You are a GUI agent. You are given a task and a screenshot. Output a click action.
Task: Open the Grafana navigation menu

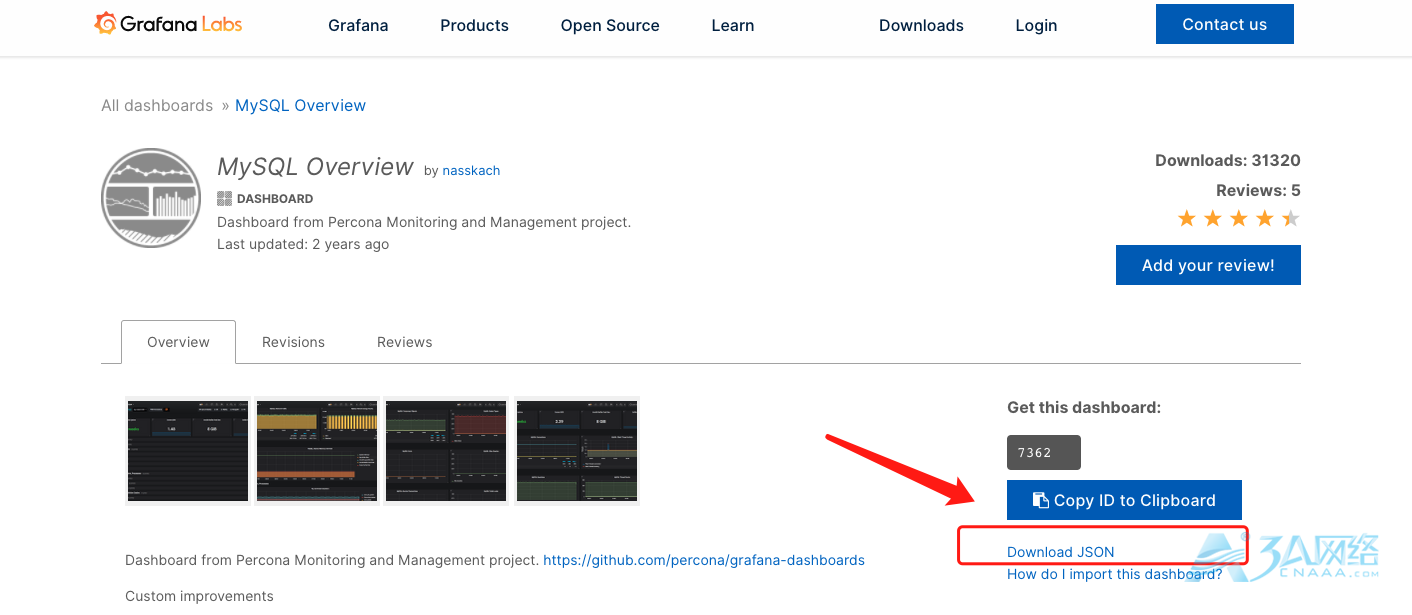(x=358, y=25)
